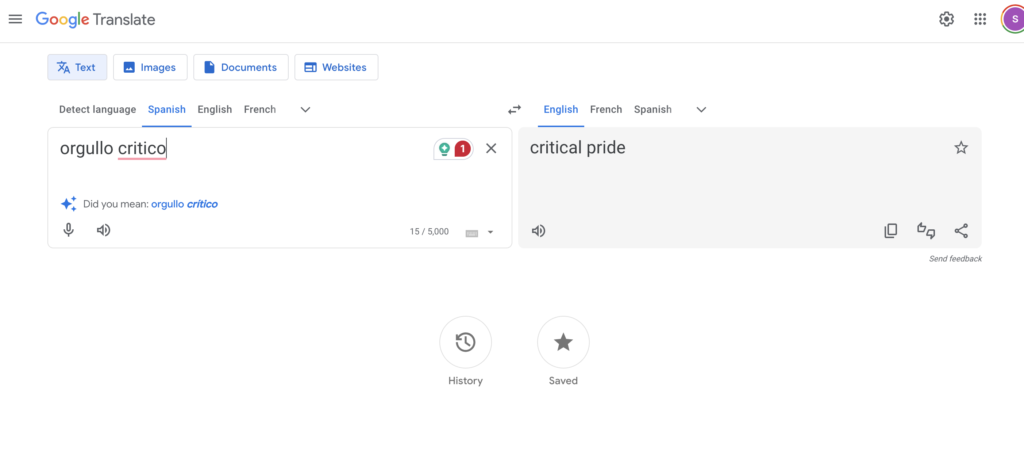Open the keyboard input tools dropdown

click(490, 232)
